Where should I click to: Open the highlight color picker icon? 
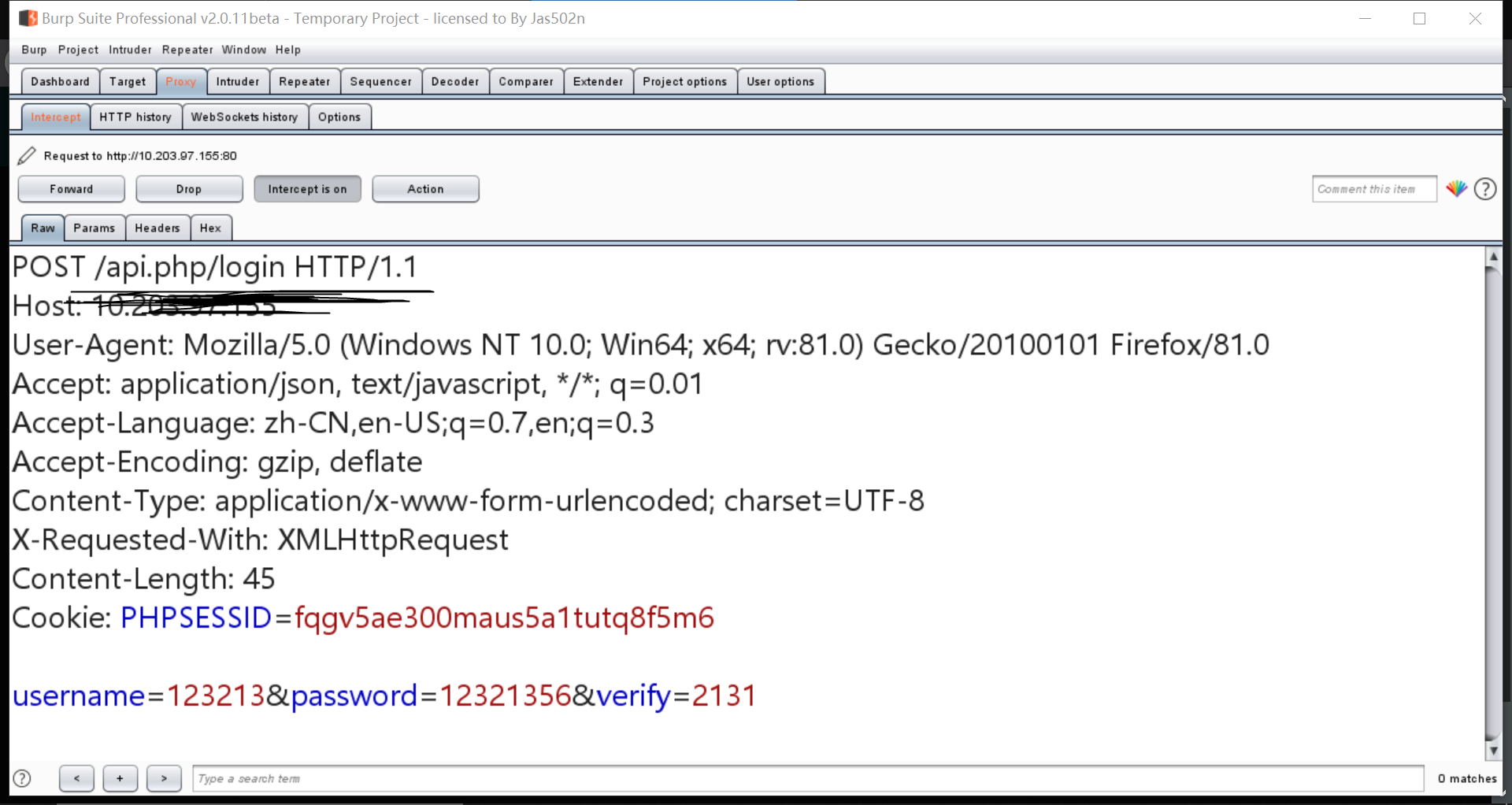[x=1457, y=189]
